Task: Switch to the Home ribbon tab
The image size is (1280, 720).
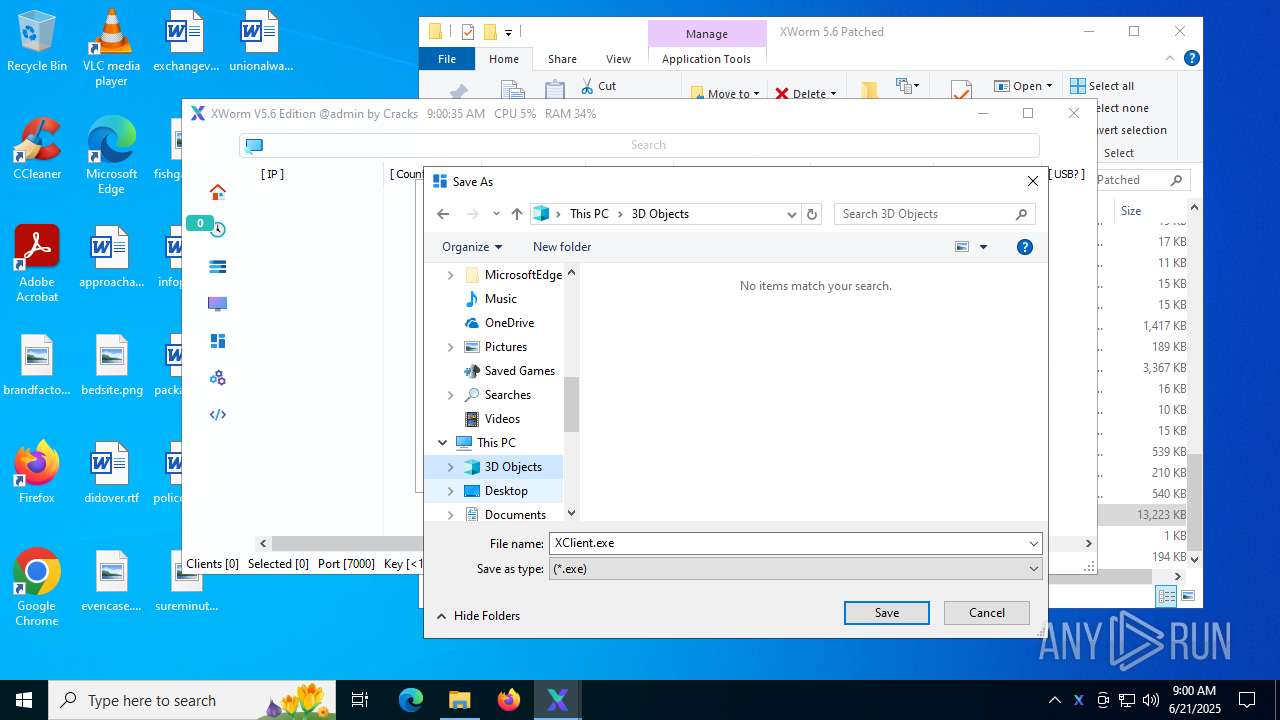Action: (x=504, y=59)
